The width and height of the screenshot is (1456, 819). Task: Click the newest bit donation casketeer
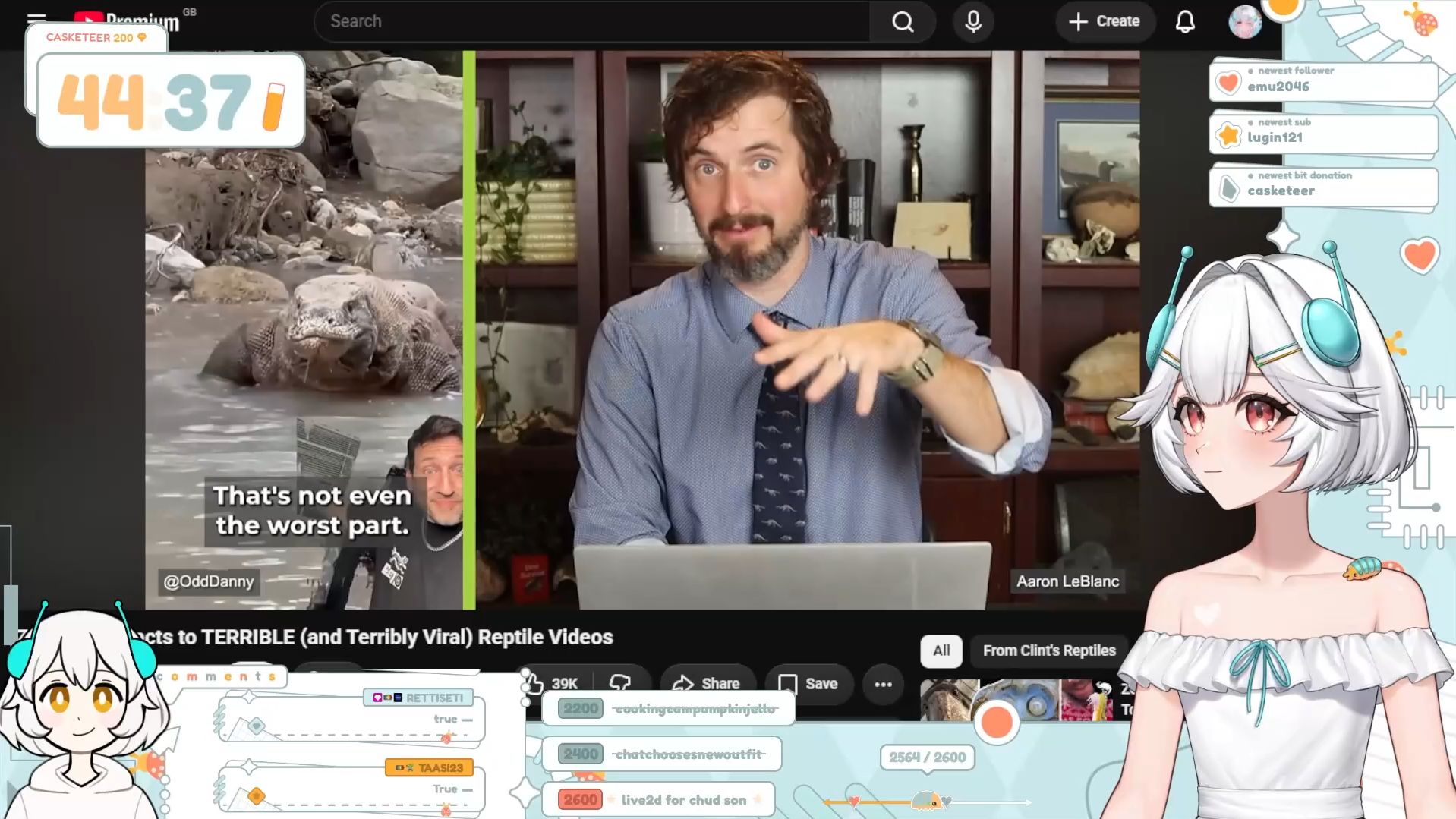[x=1323, y=187]
